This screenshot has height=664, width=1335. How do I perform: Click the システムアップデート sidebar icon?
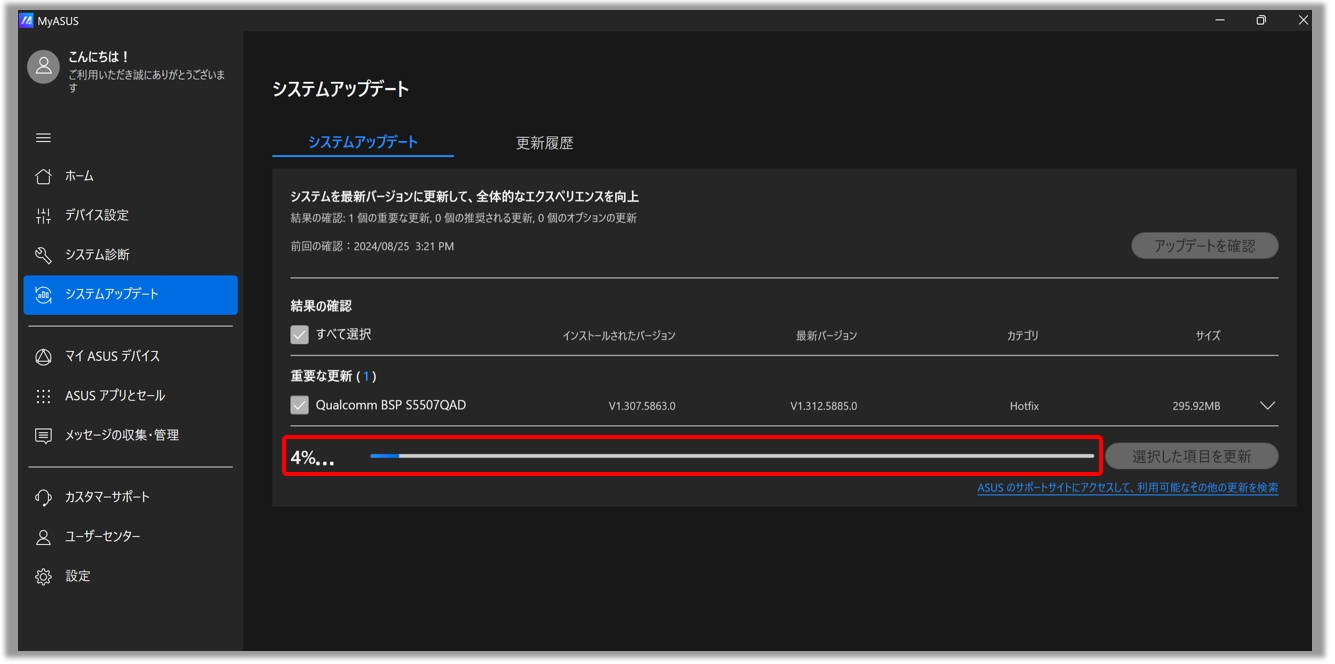pos(43,295)
